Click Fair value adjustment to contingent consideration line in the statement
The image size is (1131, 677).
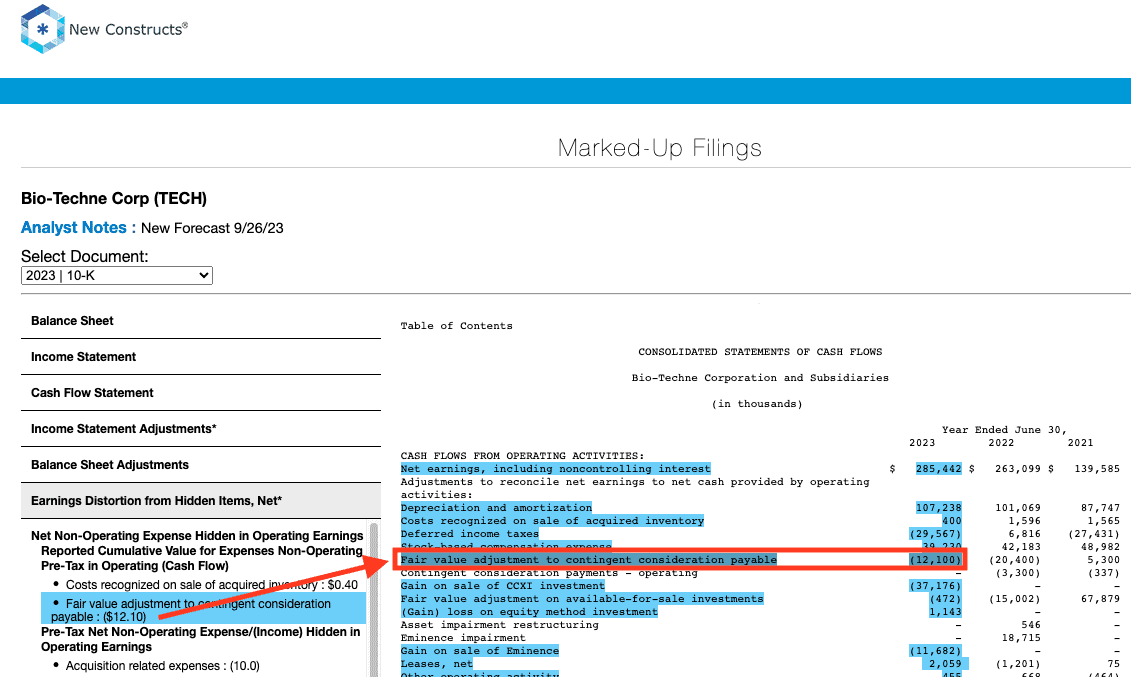[x=589, y=559]
